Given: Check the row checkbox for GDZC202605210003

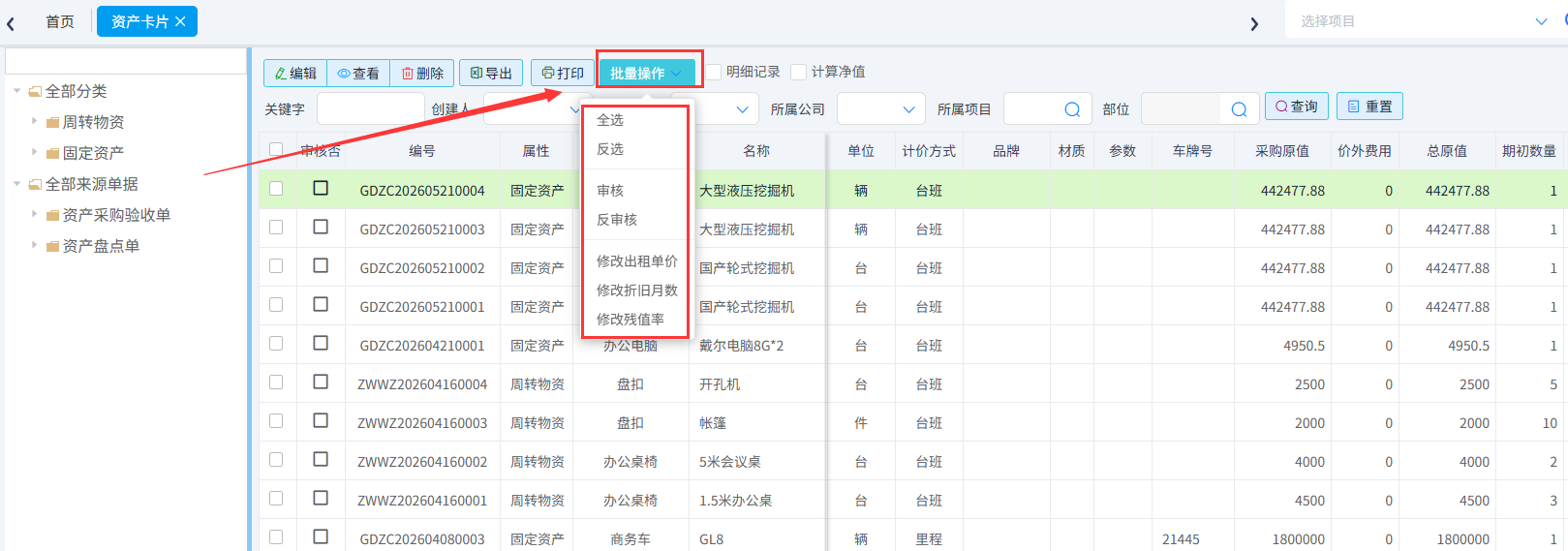Looking at the screenshot, I should 276,228.
